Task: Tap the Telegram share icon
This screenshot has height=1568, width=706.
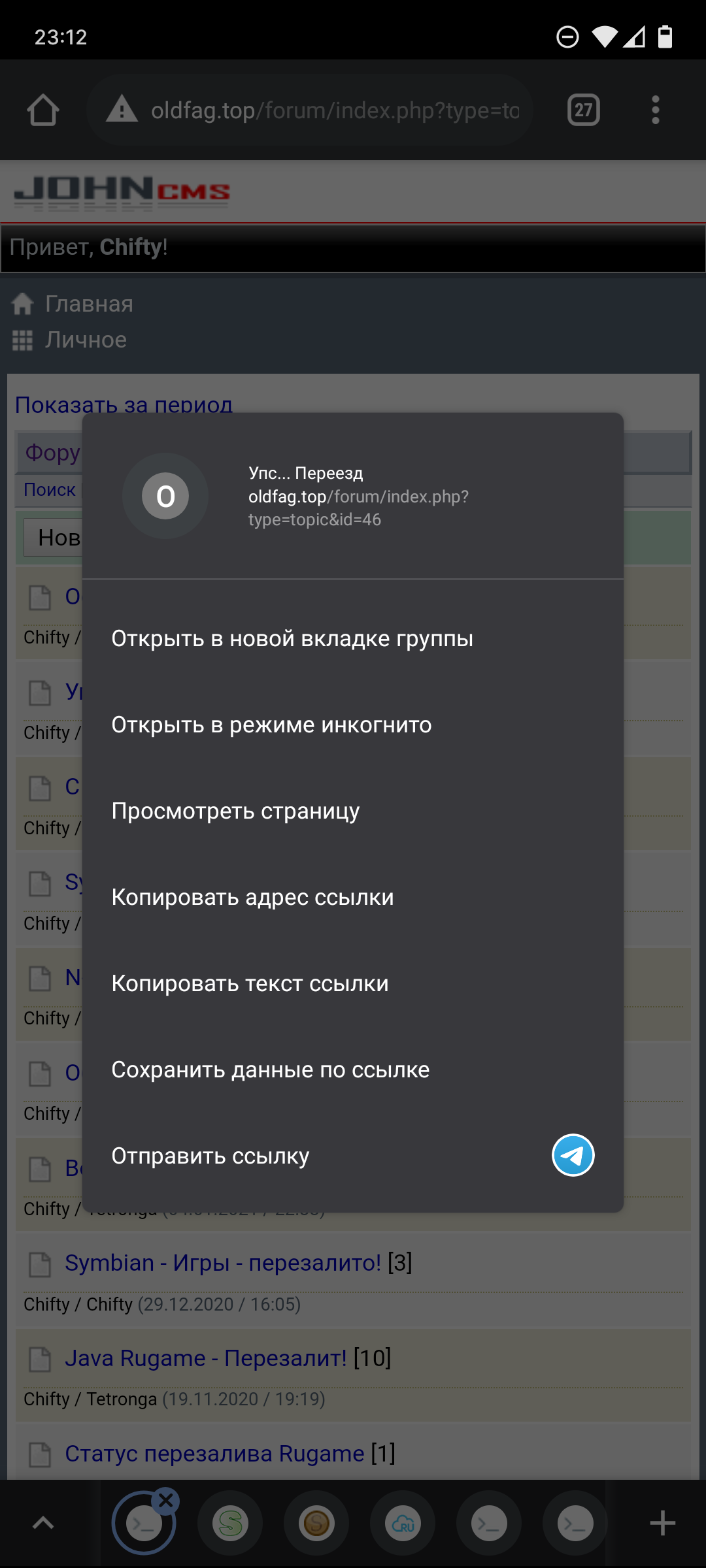Action: coord(573,1155)
